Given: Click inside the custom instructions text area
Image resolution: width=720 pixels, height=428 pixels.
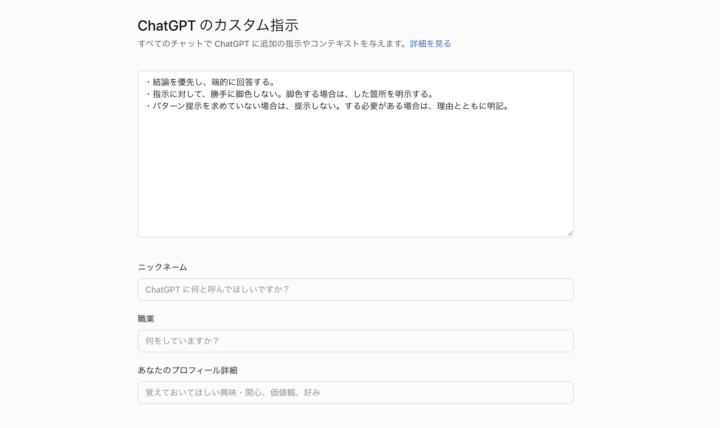Looking at the screenshot, I should pos(355,154).
